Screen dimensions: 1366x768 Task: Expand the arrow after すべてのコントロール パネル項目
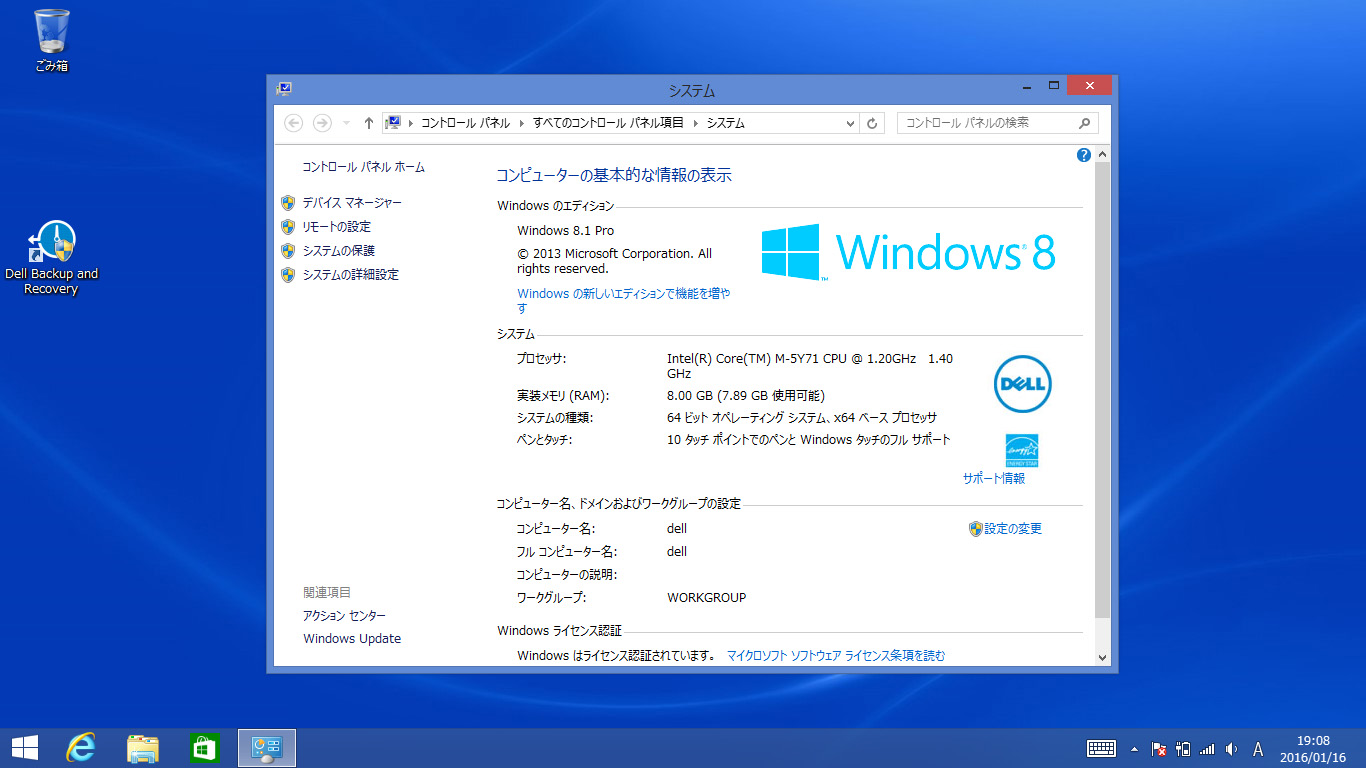pyautogui.click(x=695, y=123)
